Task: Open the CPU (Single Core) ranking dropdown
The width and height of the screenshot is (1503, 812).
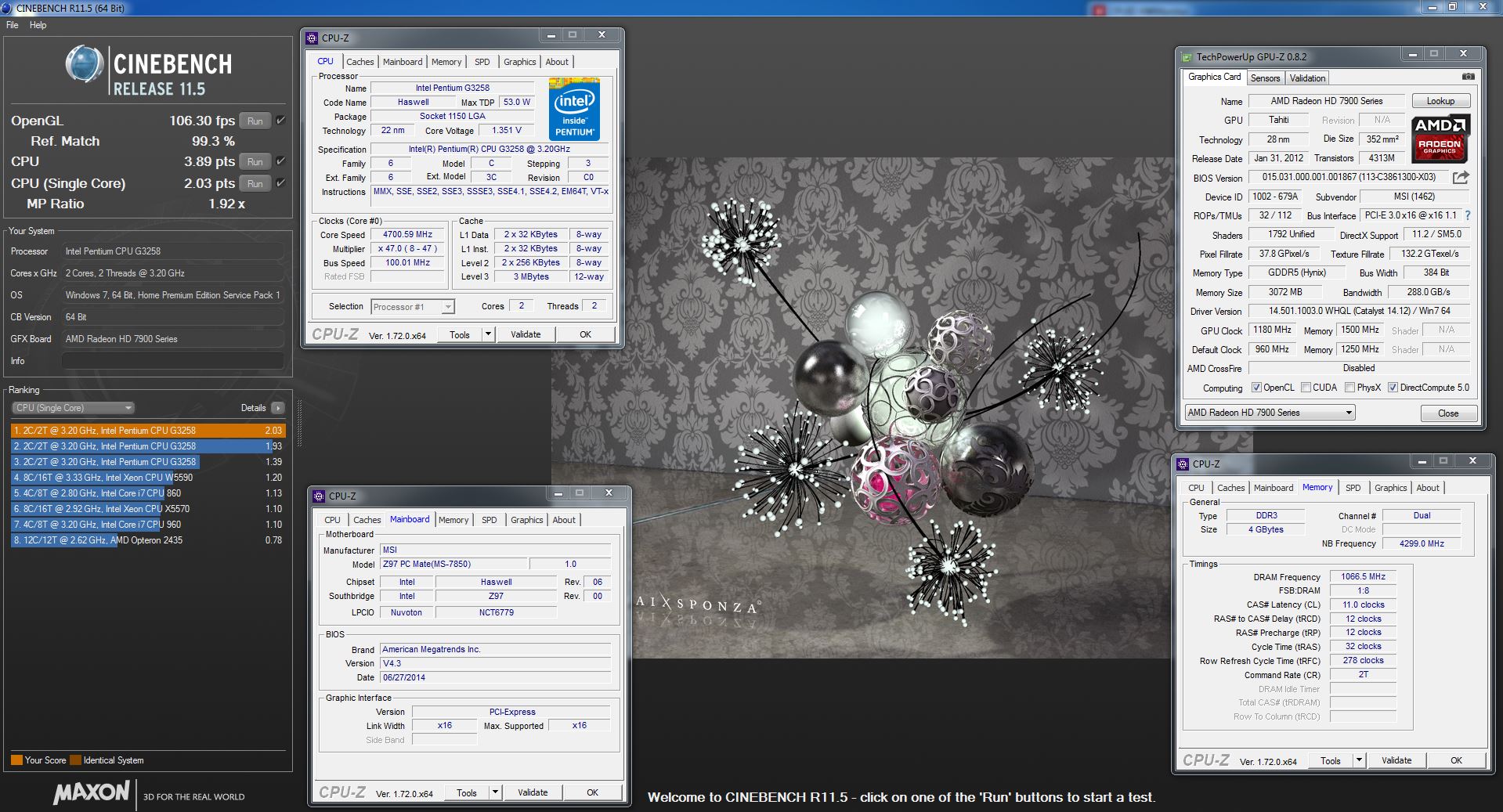Action: click(73, 408)
